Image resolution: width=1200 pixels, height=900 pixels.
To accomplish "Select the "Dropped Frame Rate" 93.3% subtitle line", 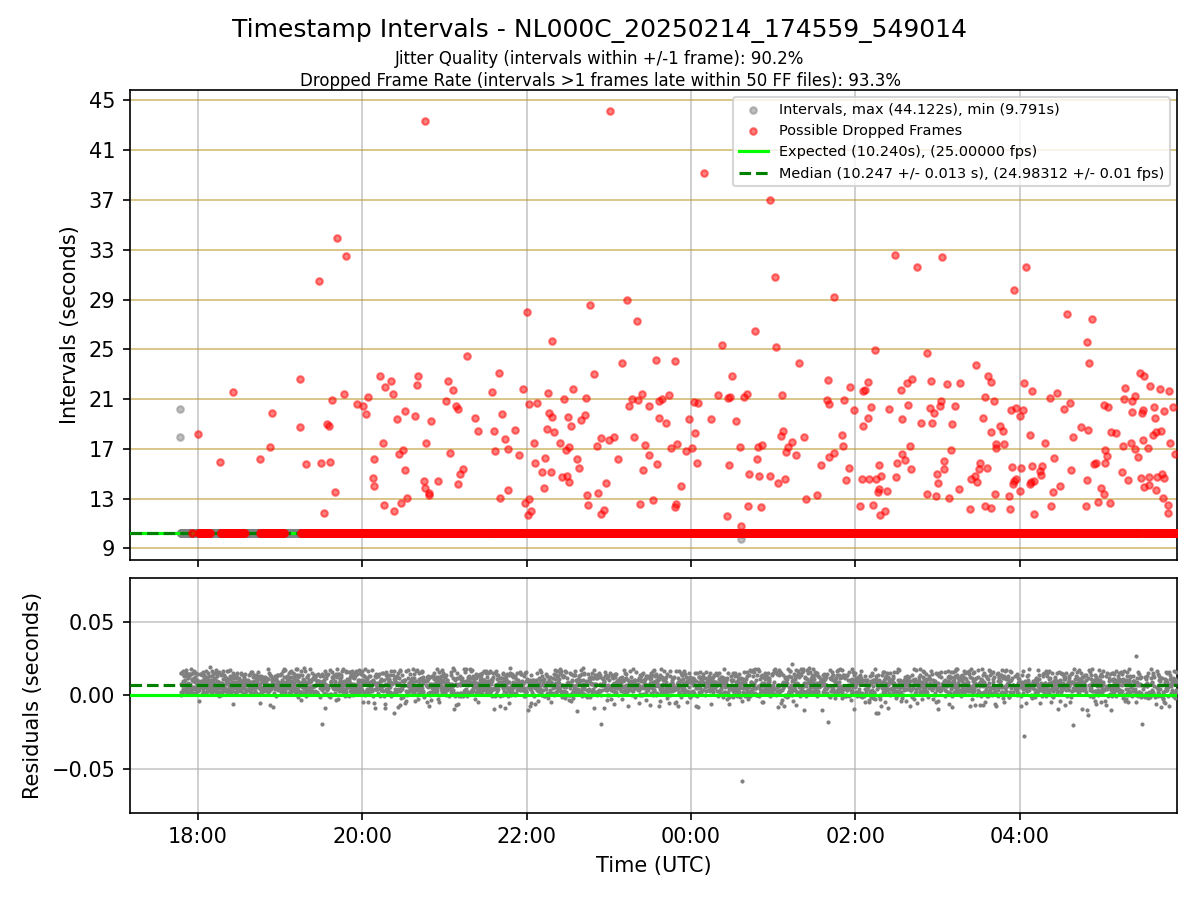I will point(600,80).
